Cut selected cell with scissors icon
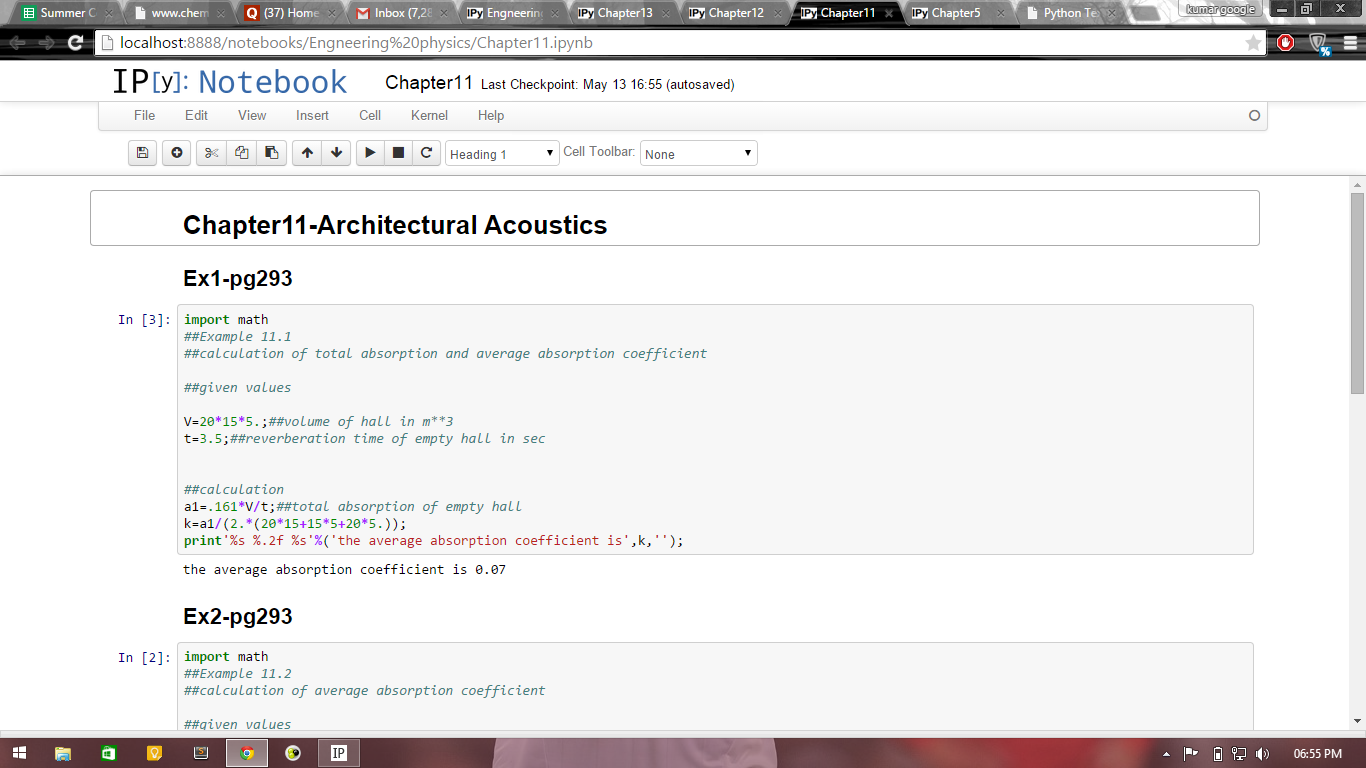This screenshot has width=1366, height=768. 211,153
